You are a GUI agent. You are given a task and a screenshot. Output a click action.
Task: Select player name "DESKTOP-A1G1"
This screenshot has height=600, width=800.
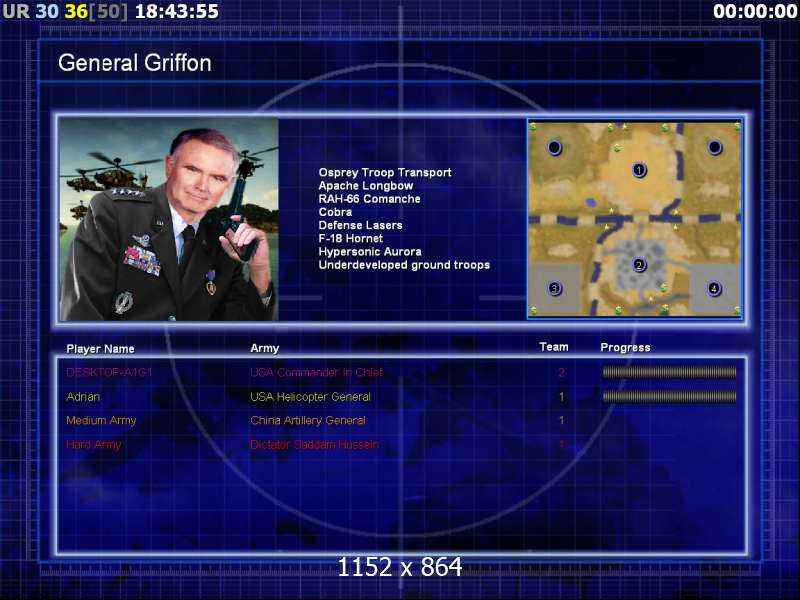click(109, 372)
